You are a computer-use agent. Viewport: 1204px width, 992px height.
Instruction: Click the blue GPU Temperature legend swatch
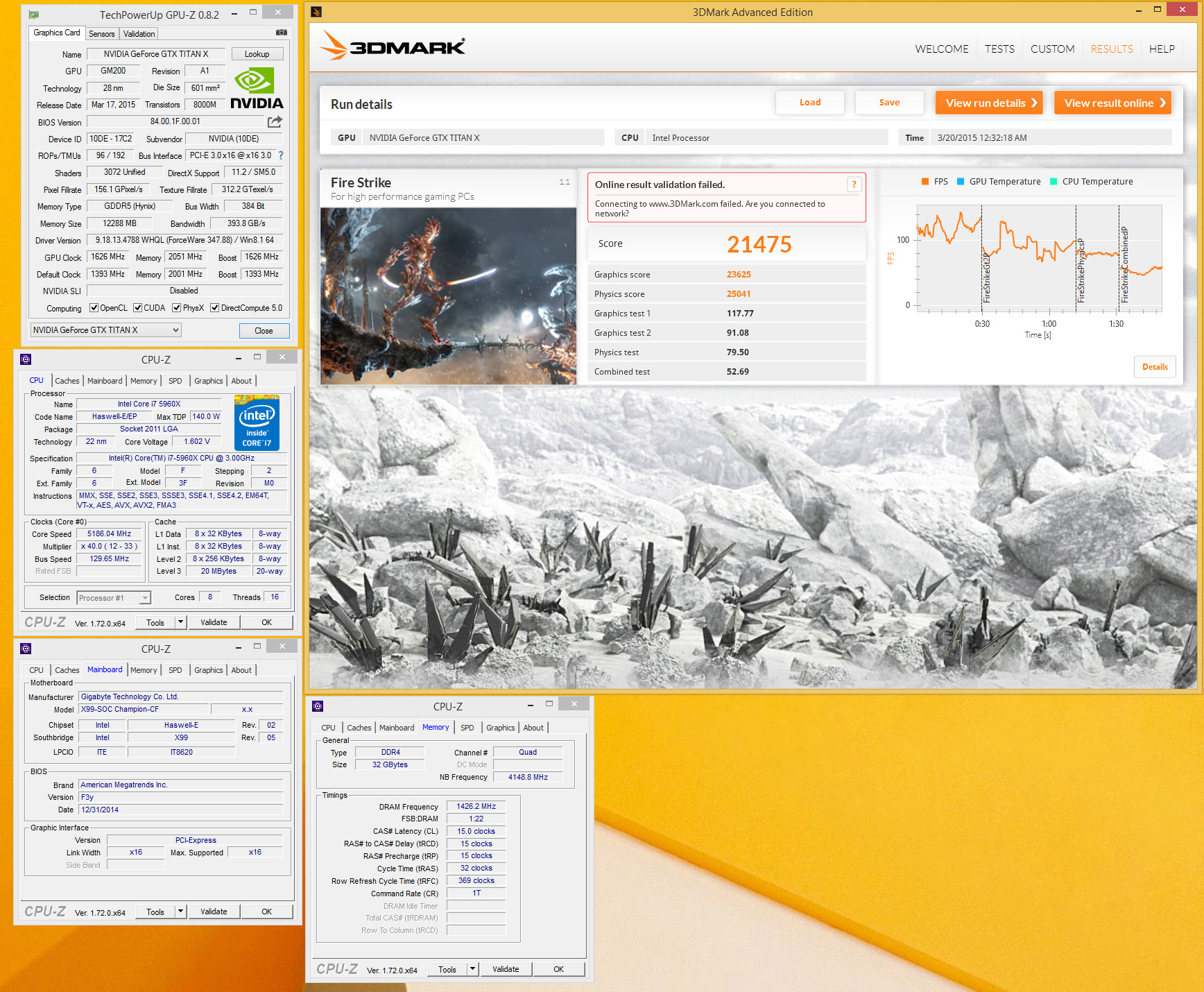(961, 182)
